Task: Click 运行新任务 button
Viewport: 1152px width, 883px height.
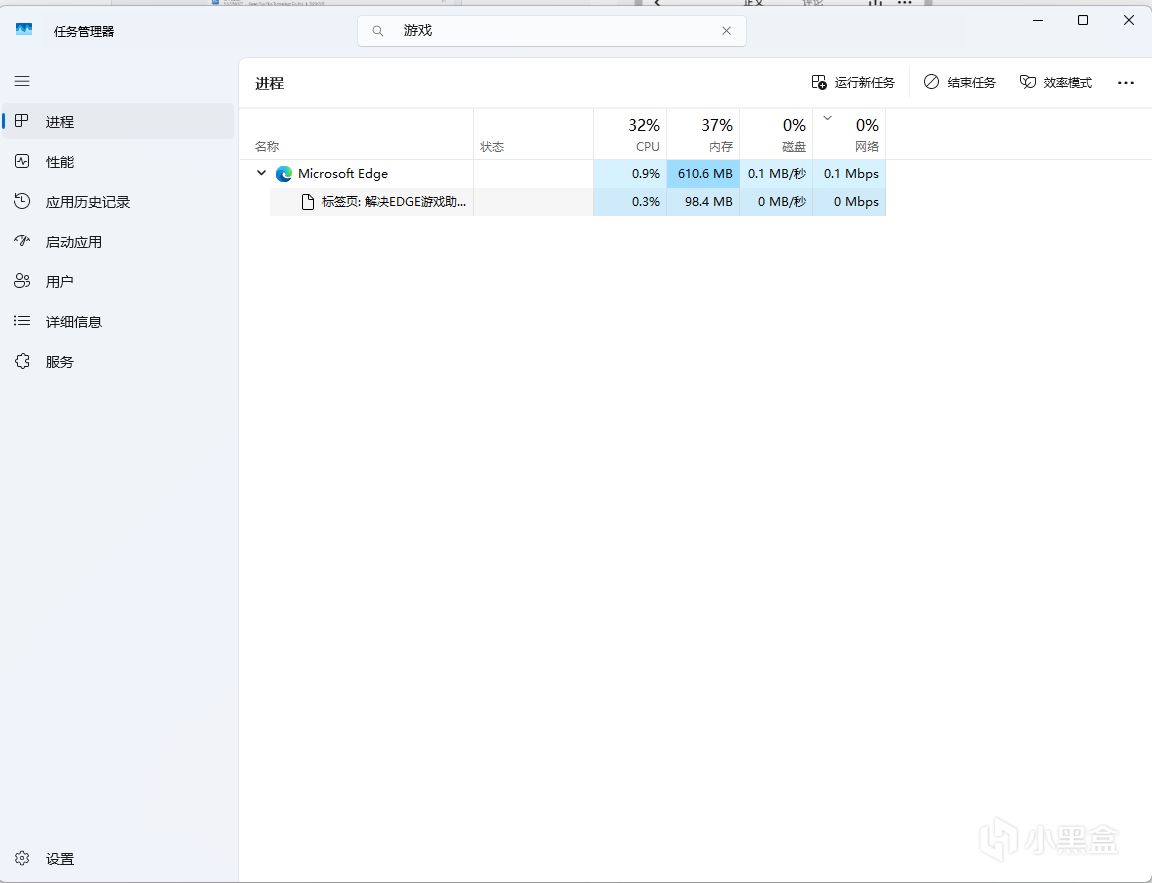Action: click(853, 82)
